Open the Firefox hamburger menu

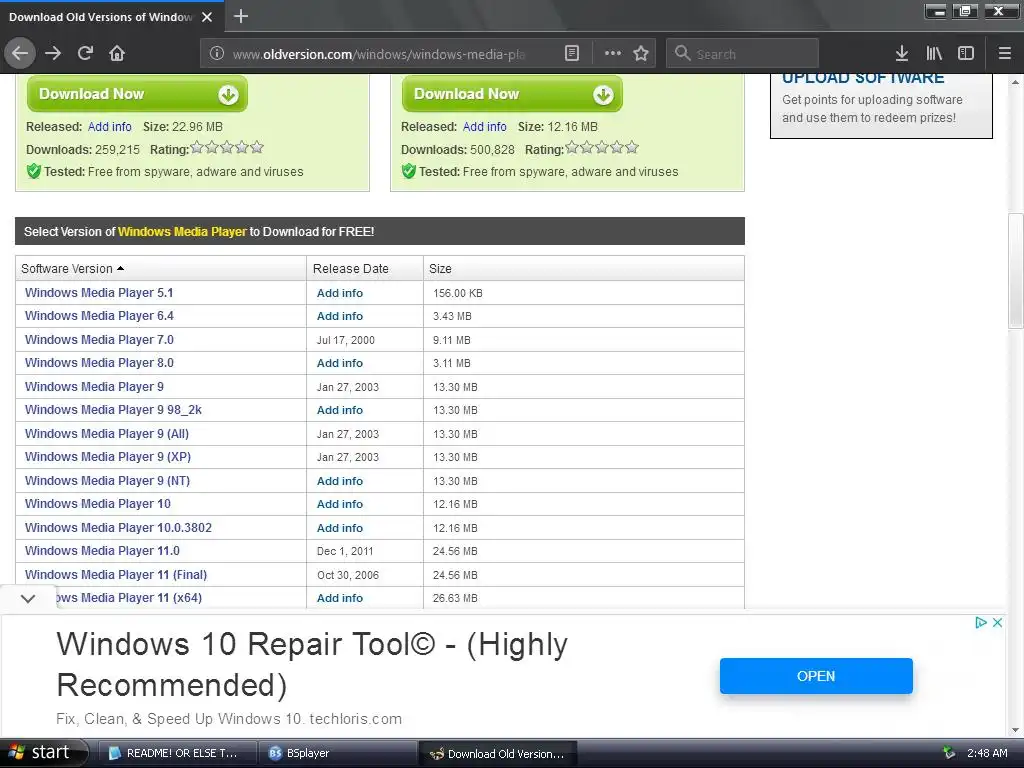[1005, 54]
